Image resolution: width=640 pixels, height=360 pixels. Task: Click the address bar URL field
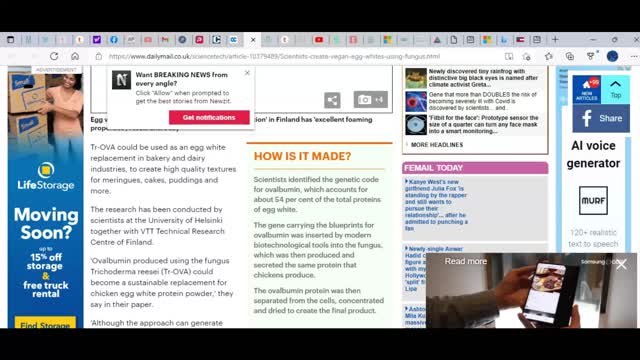274,56
